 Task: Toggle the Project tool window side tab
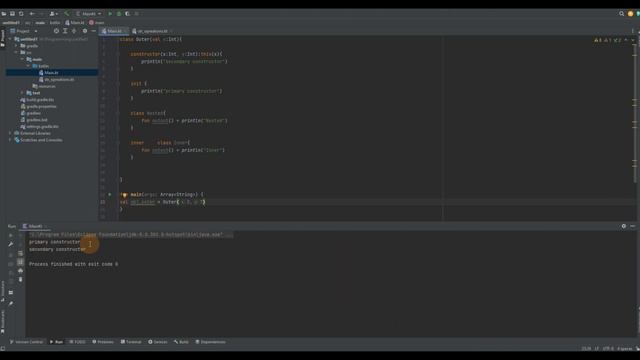[x=2, y=38]
